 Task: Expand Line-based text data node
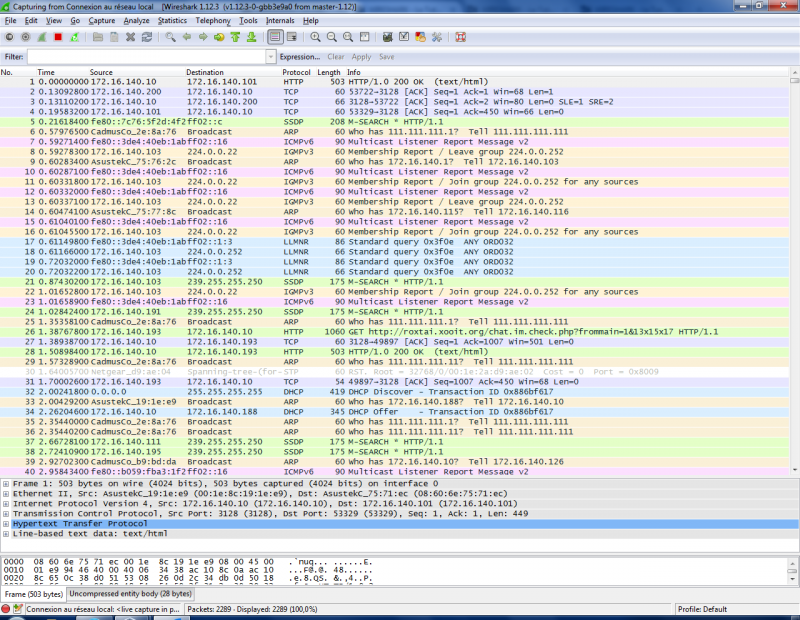(x=6, y=534)
